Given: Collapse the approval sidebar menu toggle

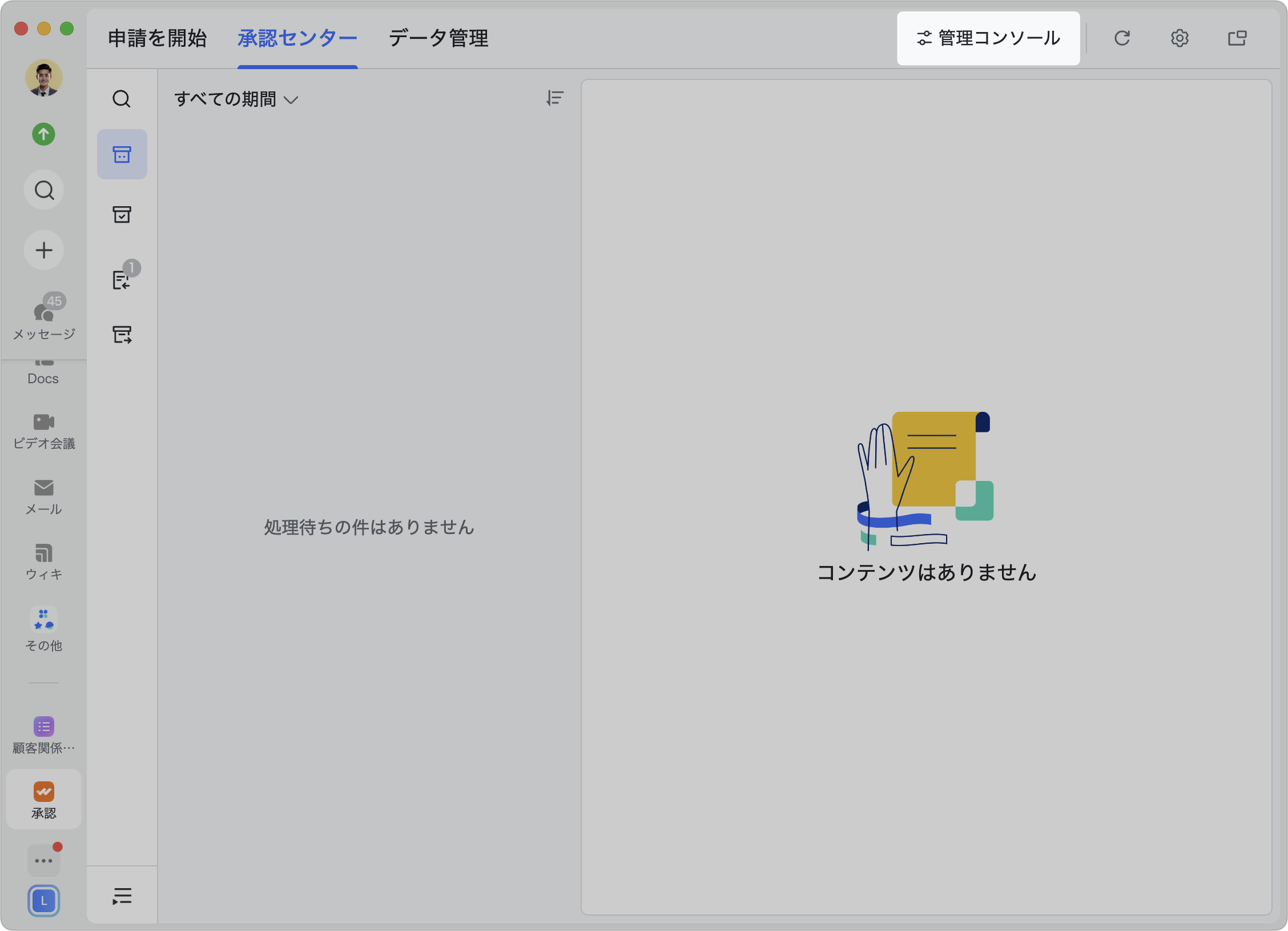Looking at the screenshot, I should coord(122,896).
